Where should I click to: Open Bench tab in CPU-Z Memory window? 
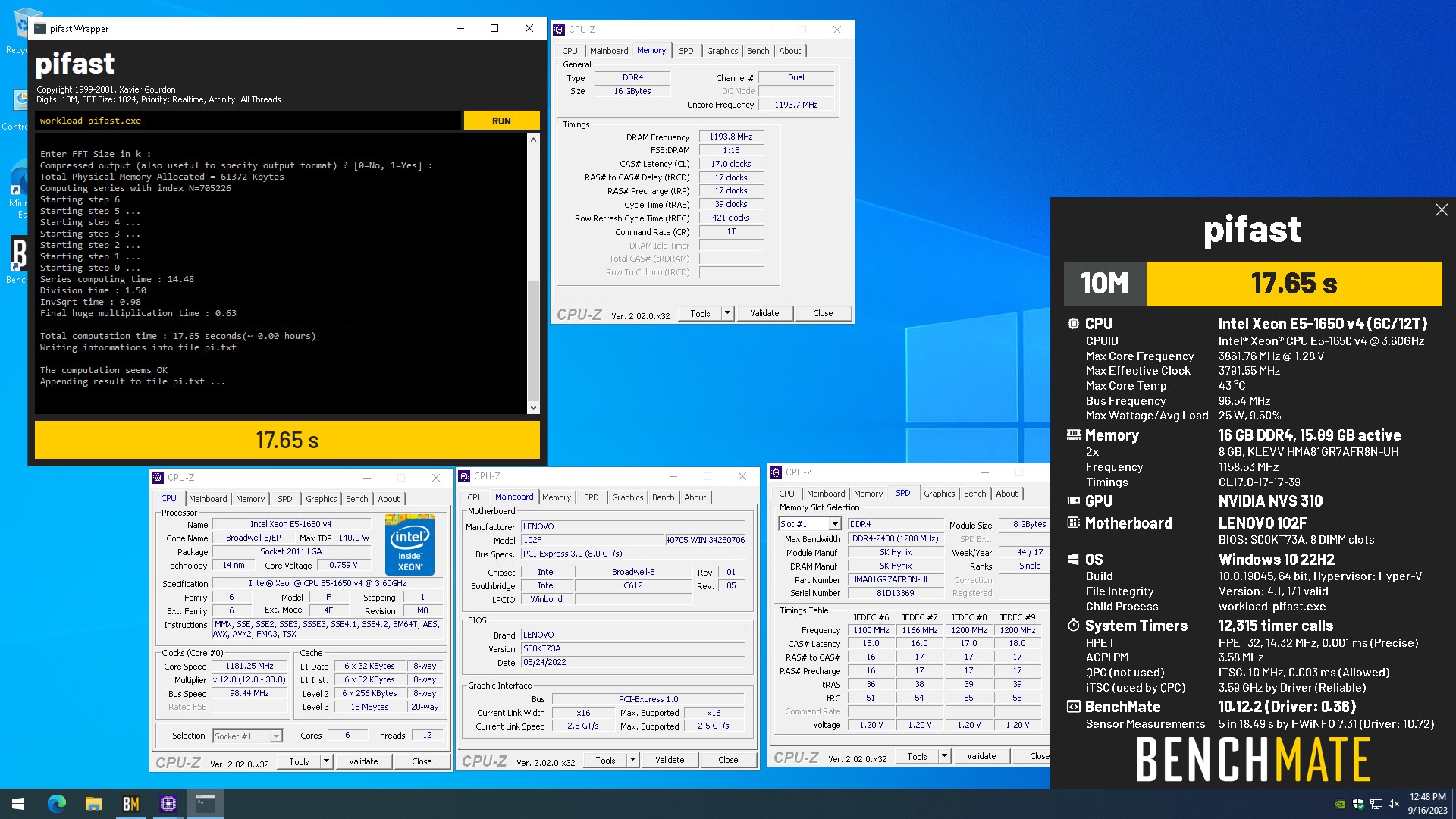(x=758, y=51)
